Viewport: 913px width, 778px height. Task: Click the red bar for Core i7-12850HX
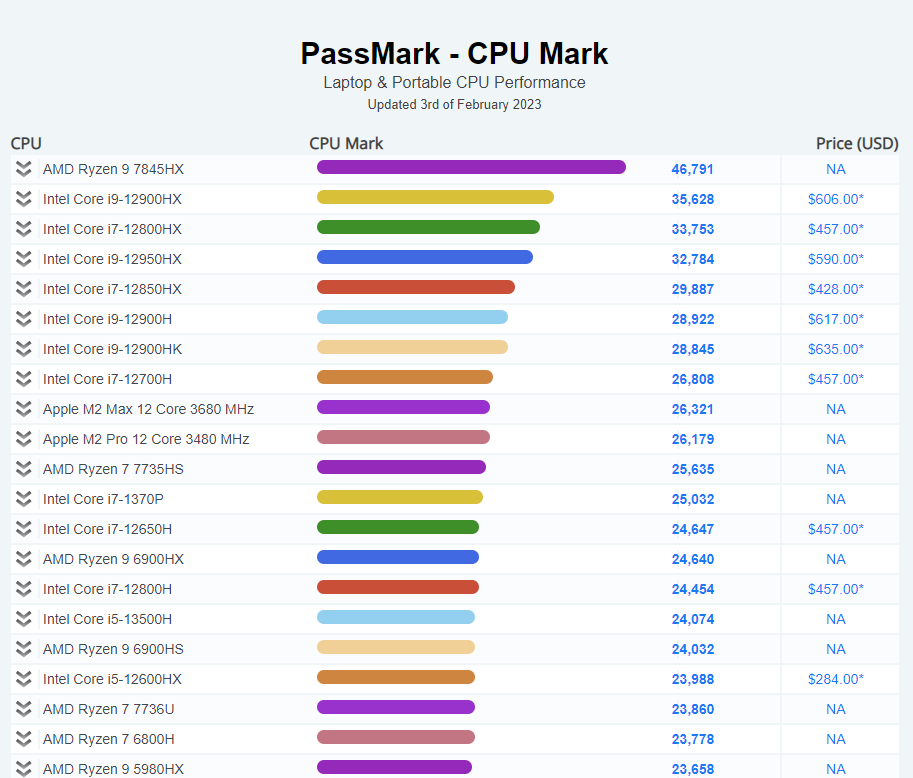click(x=416, y=287)
